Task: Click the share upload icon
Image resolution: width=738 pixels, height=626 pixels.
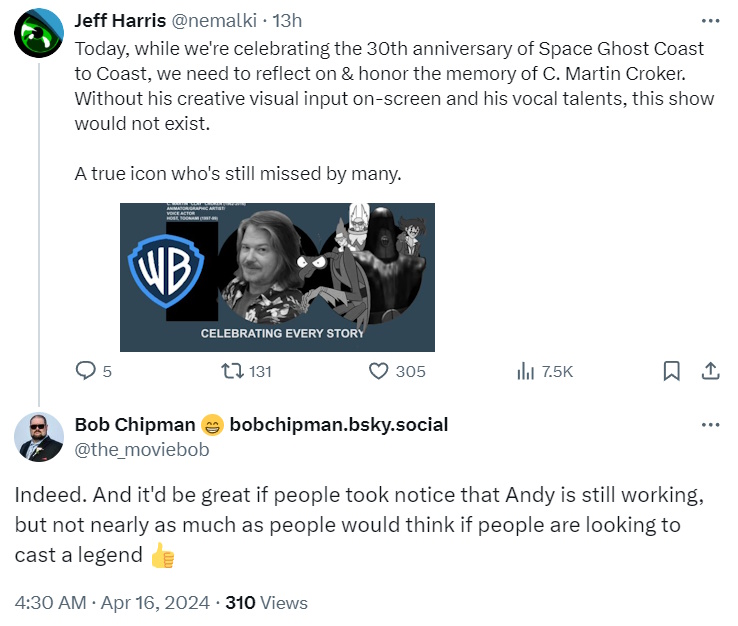Action: pos(710,371)
